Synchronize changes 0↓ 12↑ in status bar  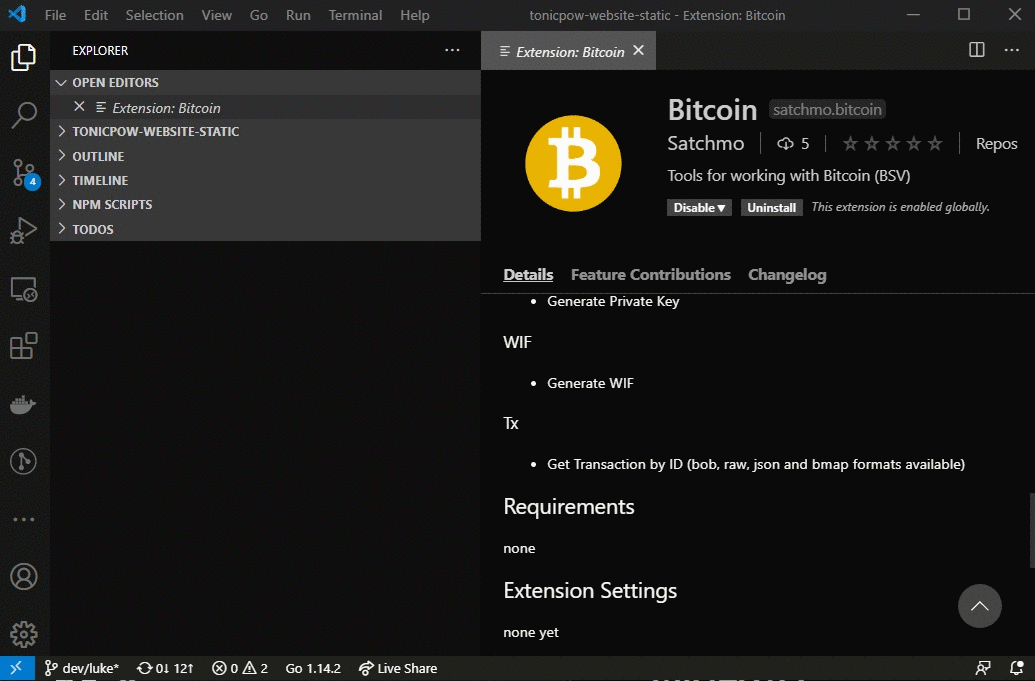pyautogui.click(x=165, y=668)
